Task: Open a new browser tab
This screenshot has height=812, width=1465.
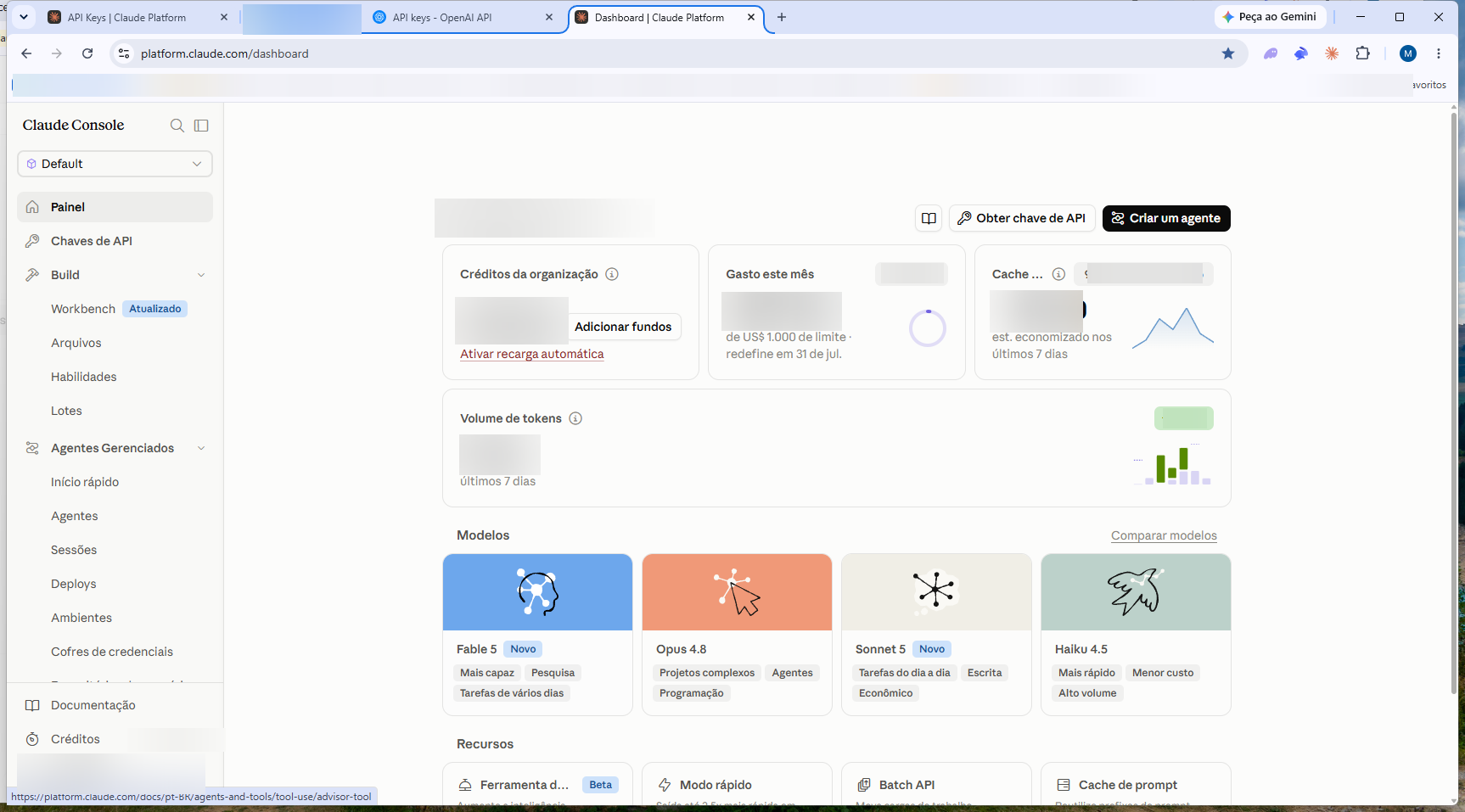Action: pyautogui.click(x=782, y=18)
